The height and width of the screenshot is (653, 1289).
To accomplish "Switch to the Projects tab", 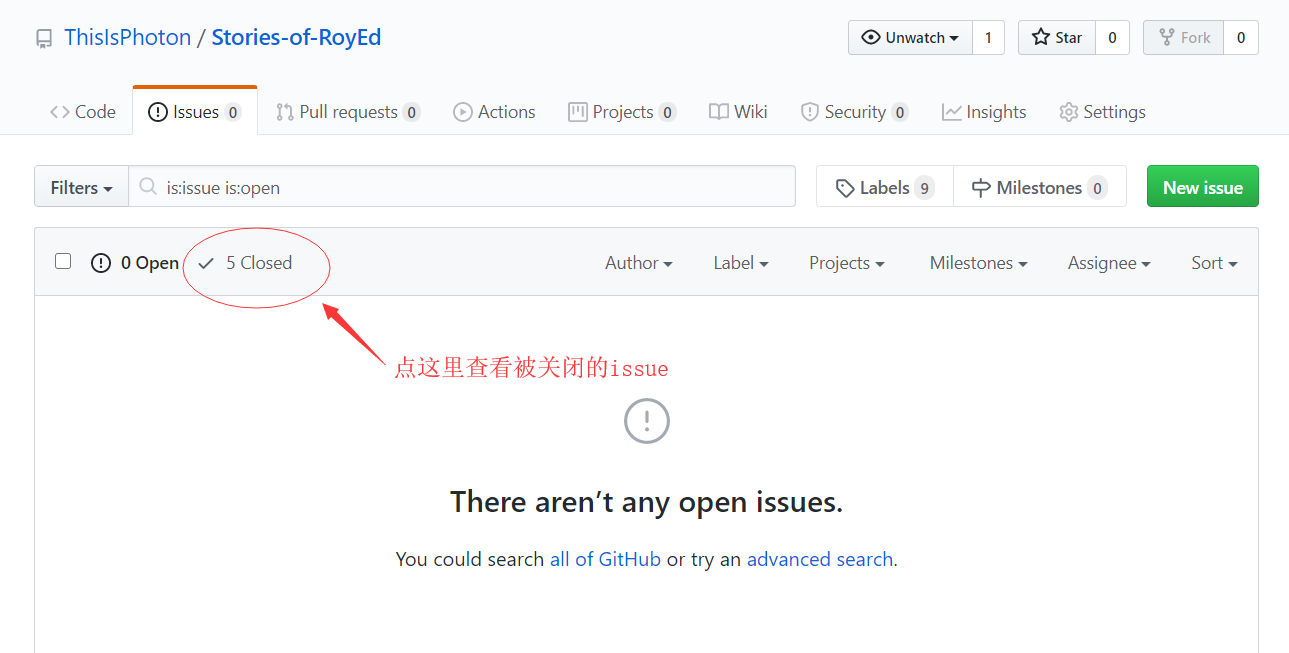I will [x=622, y=112].
